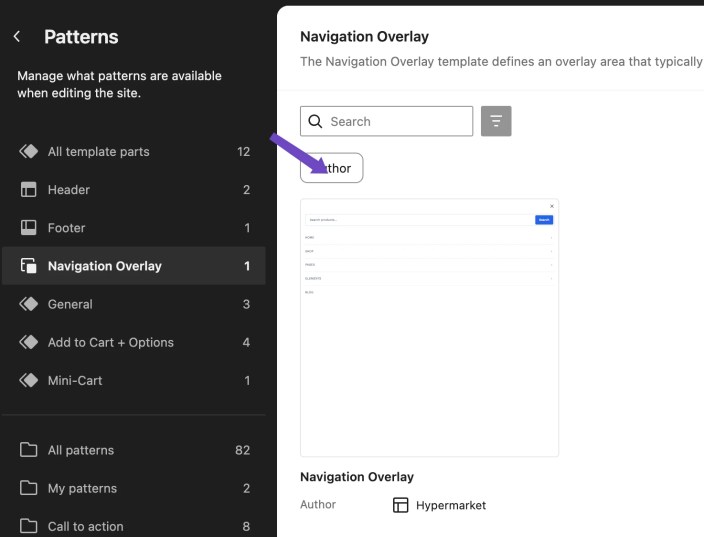
Task: Click the Mini-Cart diamond icon
Action: (28, 380)
